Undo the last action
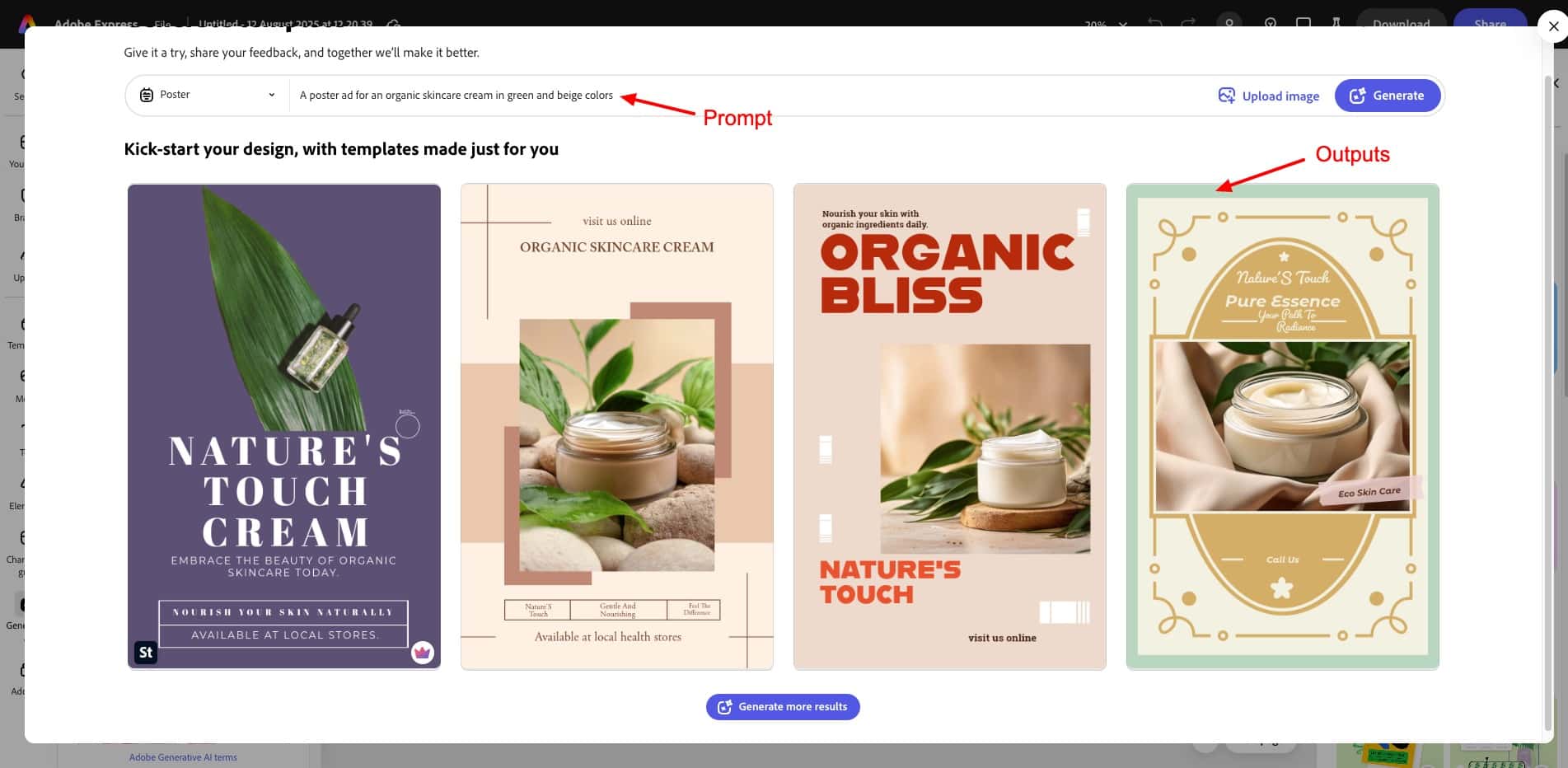Screen dimensions: 1568x768 click(x=1155, y=23)
